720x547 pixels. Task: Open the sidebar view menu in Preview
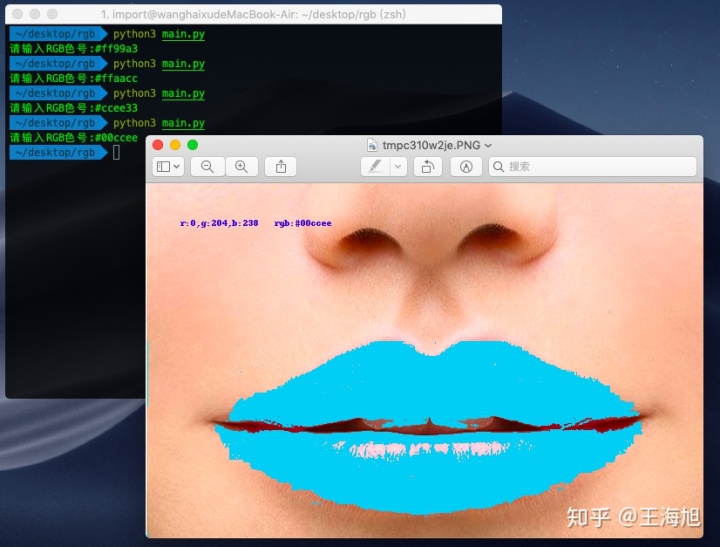(168, 166)
